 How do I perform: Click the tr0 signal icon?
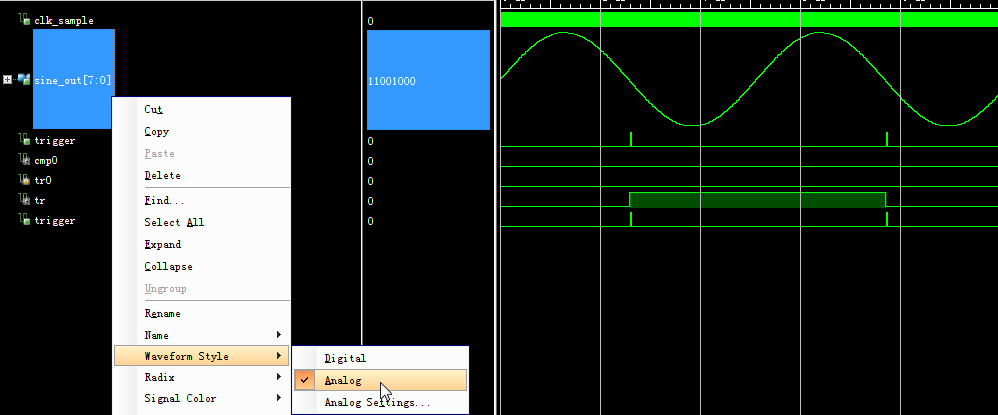pos(25,180)
